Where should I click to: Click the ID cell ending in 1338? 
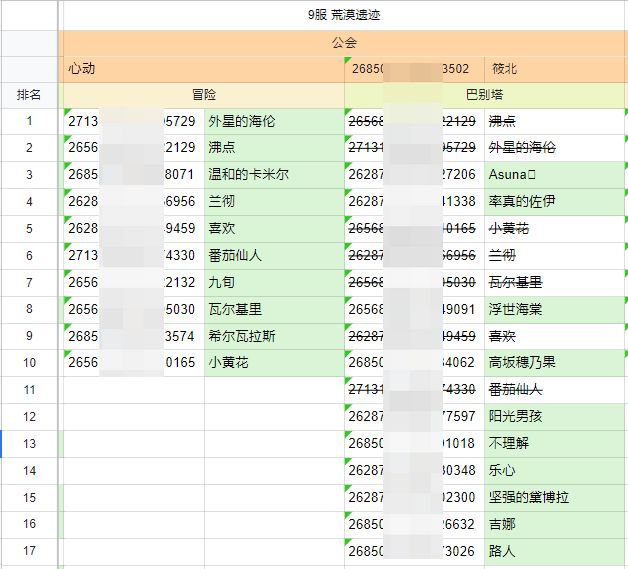(414, 201)
